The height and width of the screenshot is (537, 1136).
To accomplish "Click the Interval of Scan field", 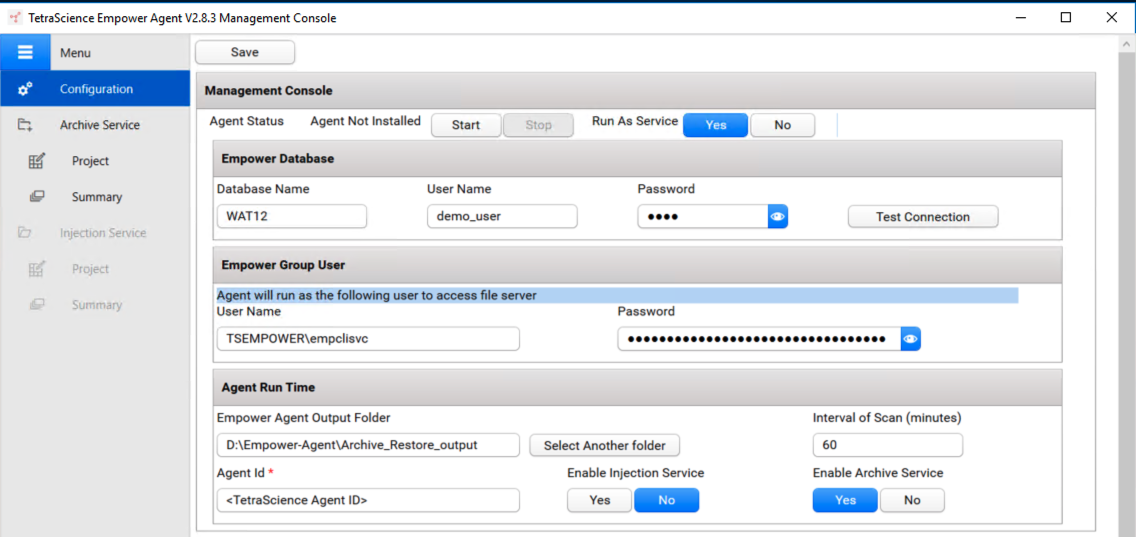I will 888,445.
